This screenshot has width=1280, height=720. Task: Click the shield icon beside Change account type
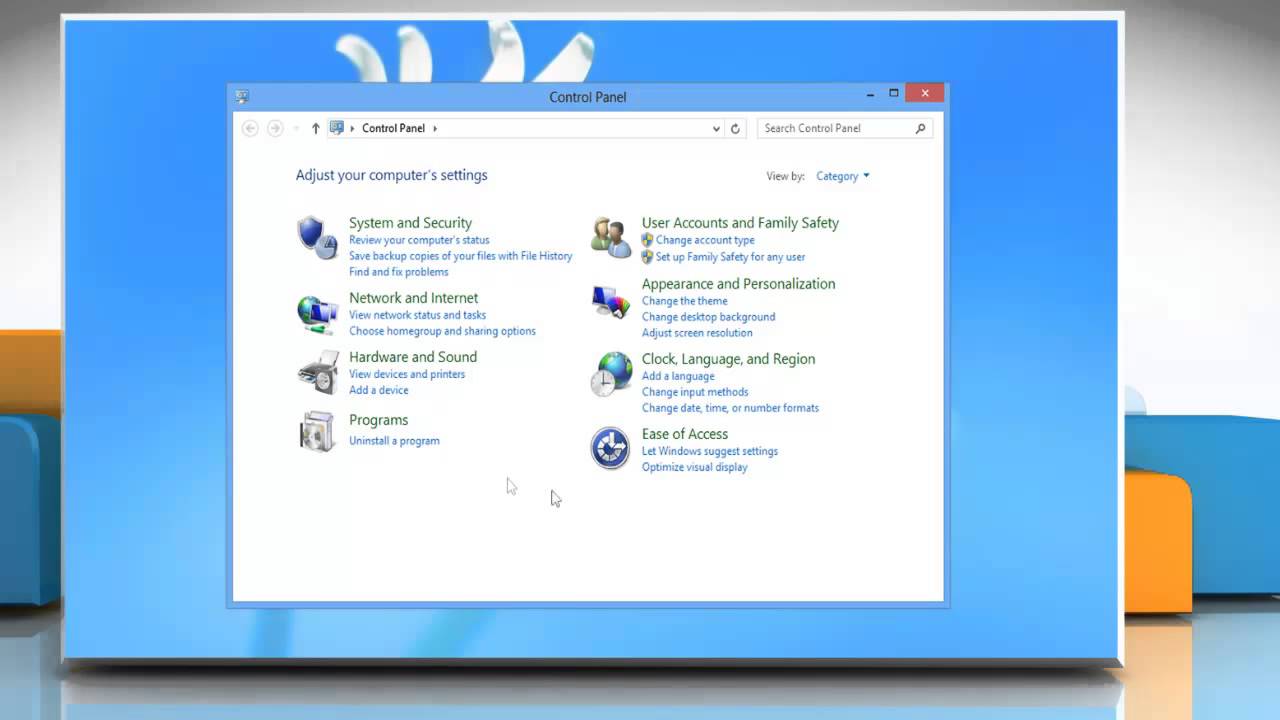(647, 240)
